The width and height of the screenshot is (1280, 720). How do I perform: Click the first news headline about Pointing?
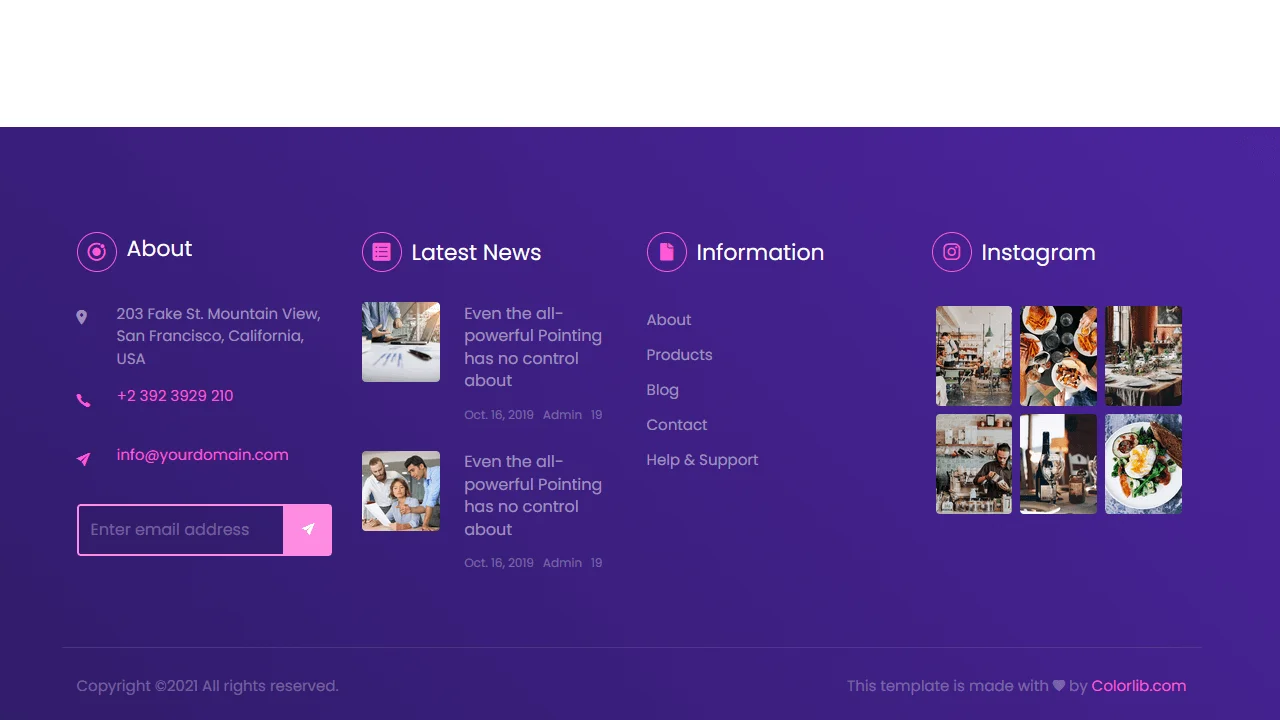tap(533, 347)
